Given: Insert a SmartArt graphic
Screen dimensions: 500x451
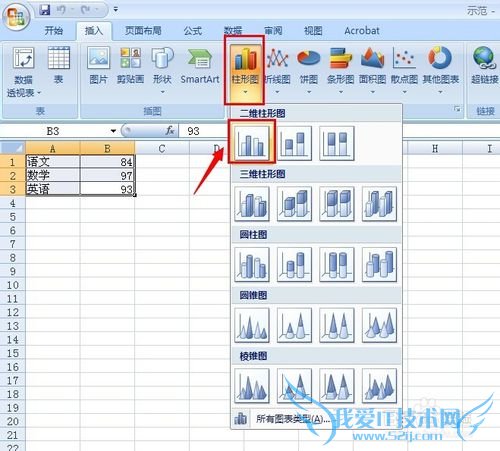Looking at the screenshot, I should point(200,65).
